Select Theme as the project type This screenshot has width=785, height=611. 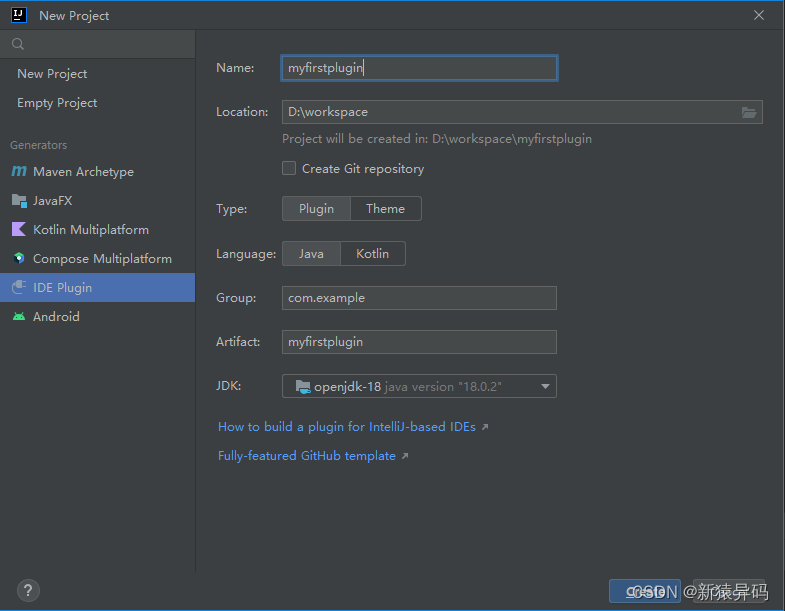pyautogui.click(x=385, y=208)
